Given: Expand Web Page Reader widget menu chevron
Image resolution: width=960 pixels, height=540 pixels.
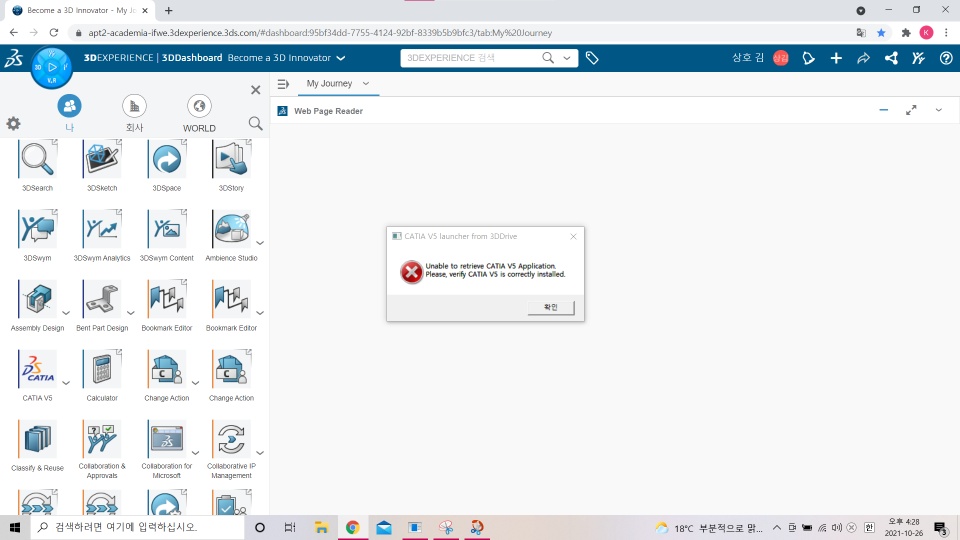Looking at the screenshot, I should [939, 110].
